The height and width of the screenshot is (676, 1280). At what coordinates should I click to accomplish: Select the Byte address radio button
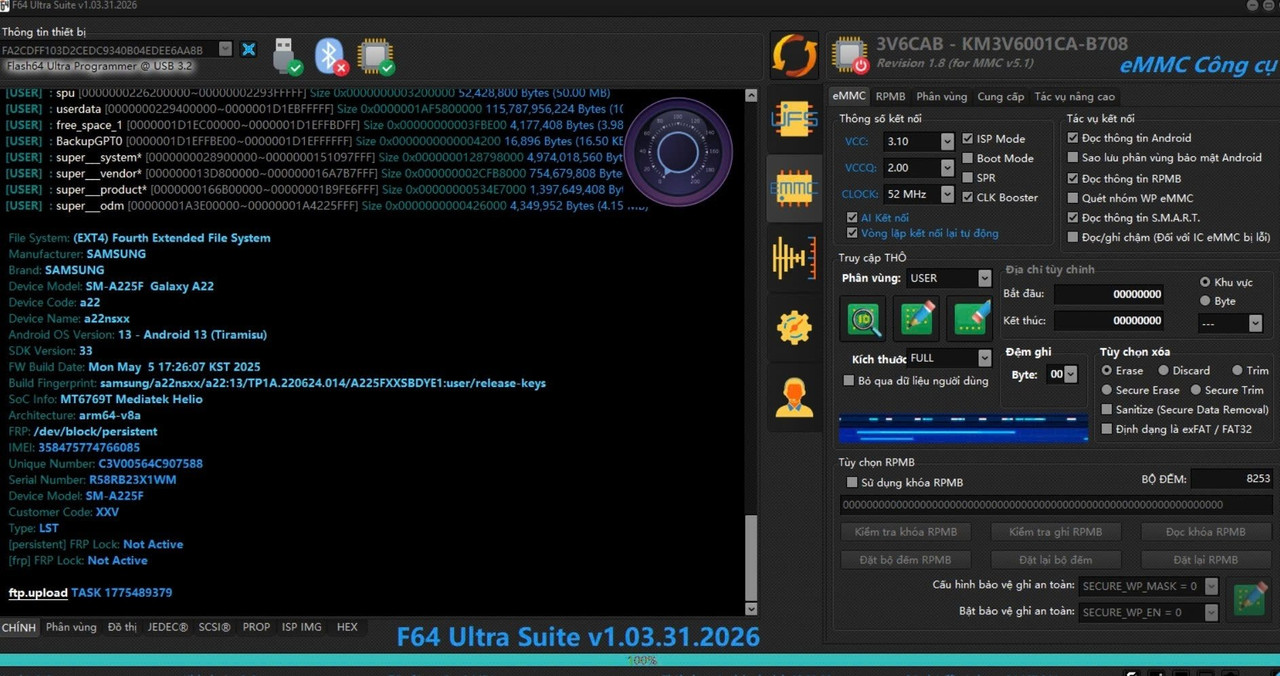(x=1205, y=301)
